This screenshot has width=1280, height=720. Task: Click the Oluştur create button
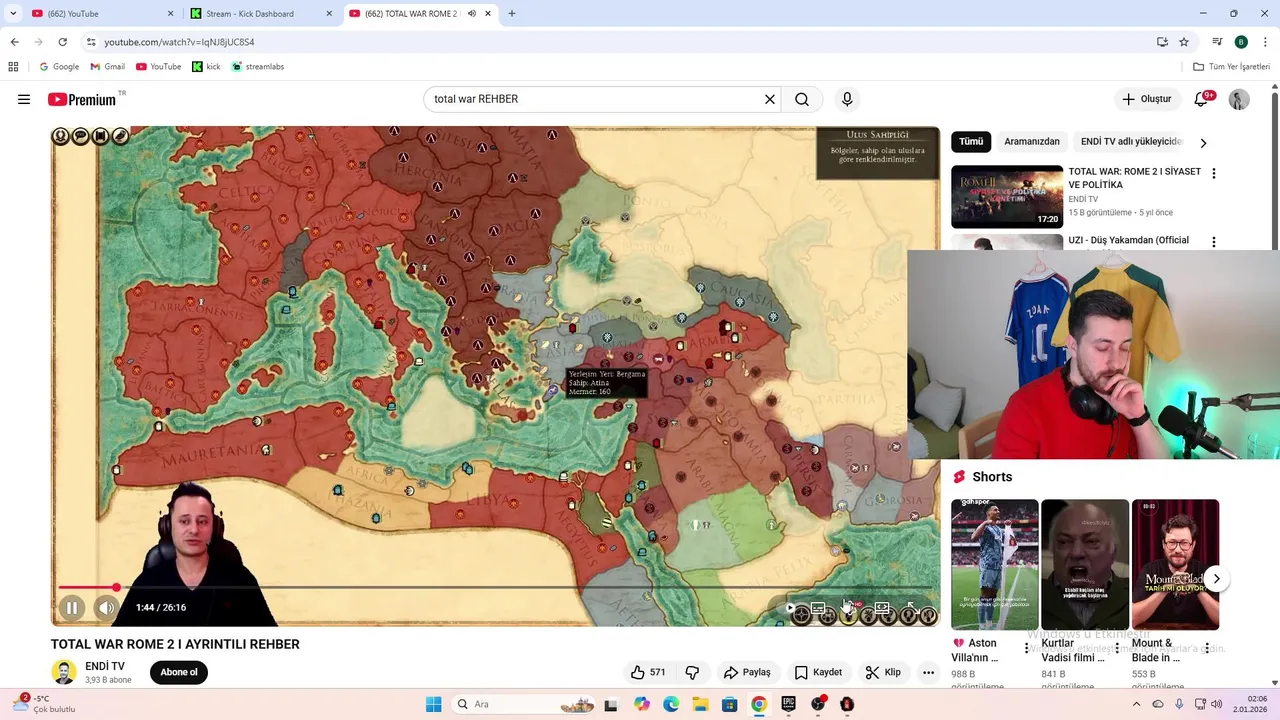click(x=1146, y=99)
